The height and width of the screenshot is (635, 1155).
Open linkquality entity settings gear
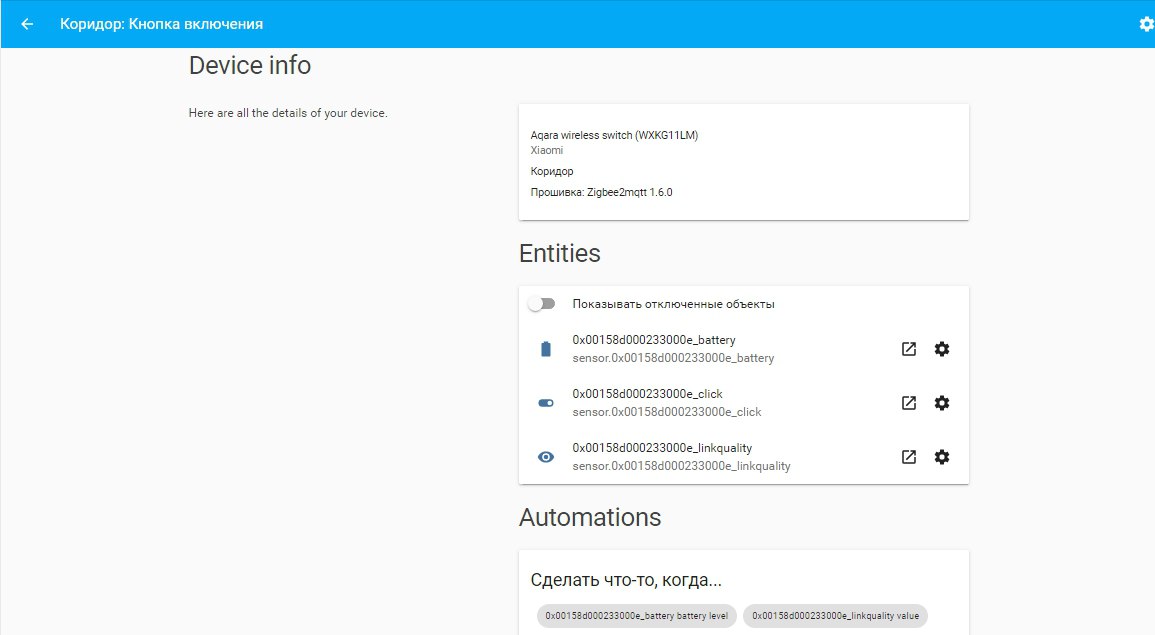(x=941, y=457)
